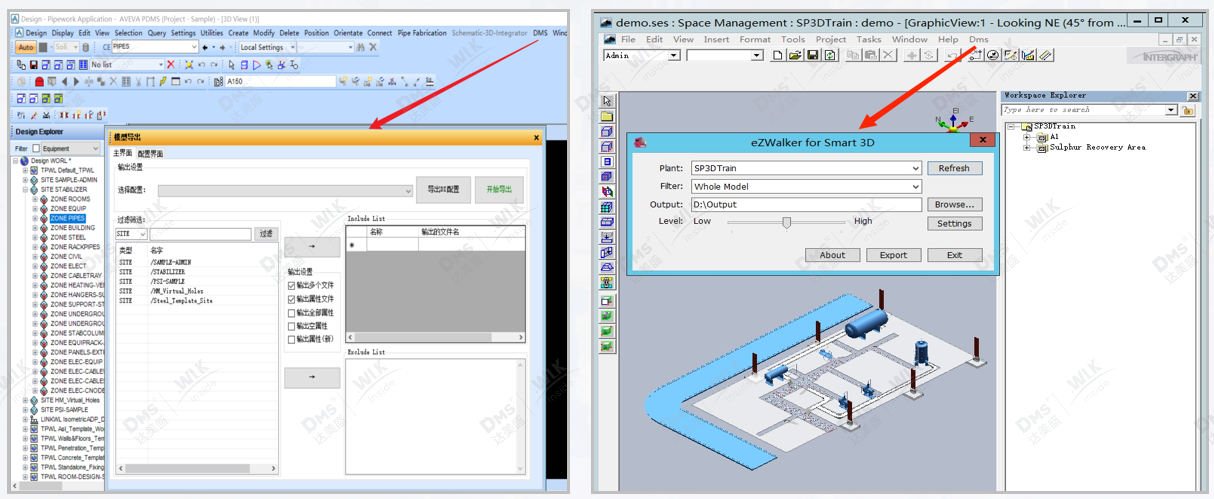
Task: Enable 输出全部属性 checkbox
Action: point(292,313)
